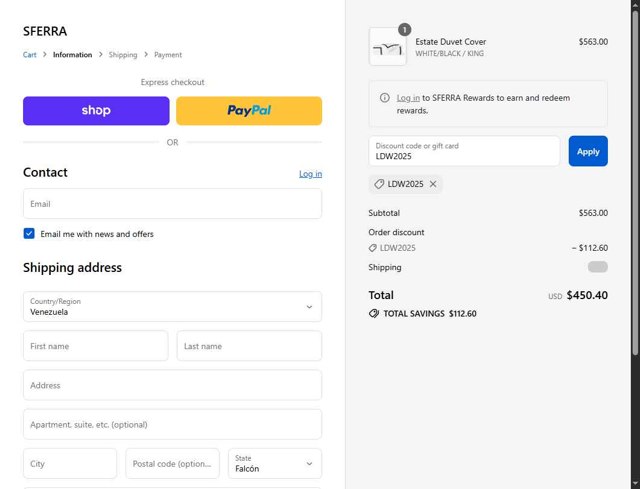
Task: Click the Total Savings tag icon
Action: (x=373, y=313)
